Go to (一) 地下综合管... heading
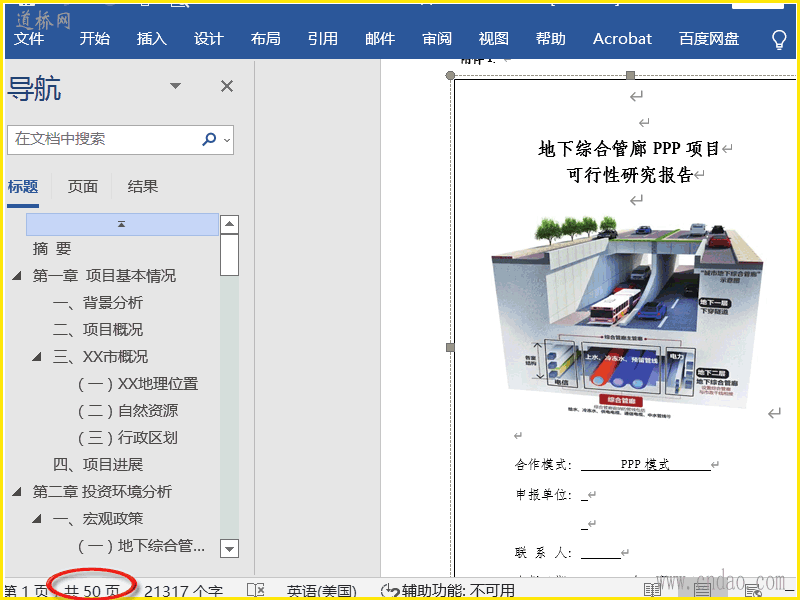Image resolution: width=800 pixels, height=600 pixels. (x=141, y=546)
